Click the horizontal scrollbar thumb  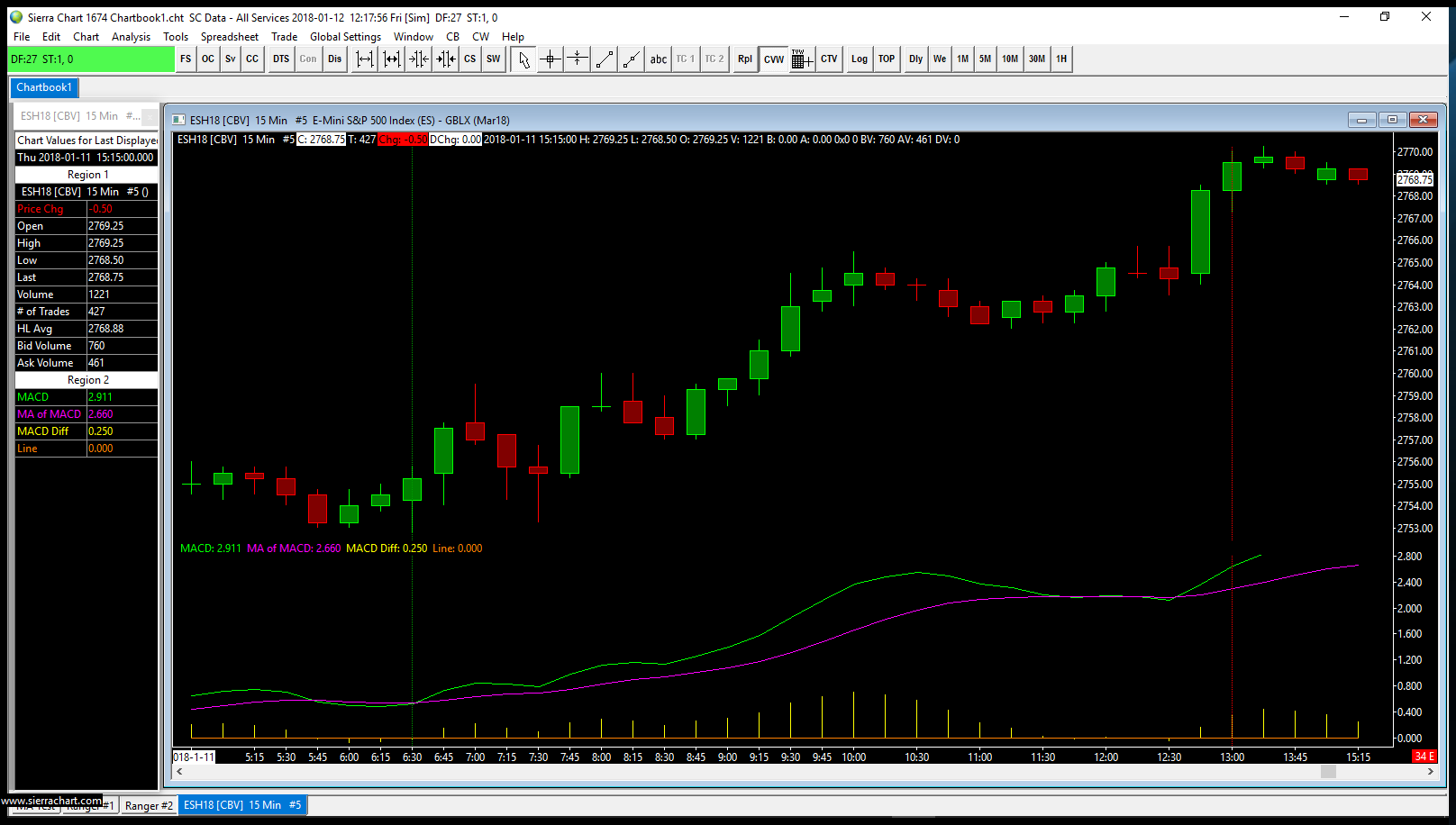pyautogui.click(x=1328, y=771)
